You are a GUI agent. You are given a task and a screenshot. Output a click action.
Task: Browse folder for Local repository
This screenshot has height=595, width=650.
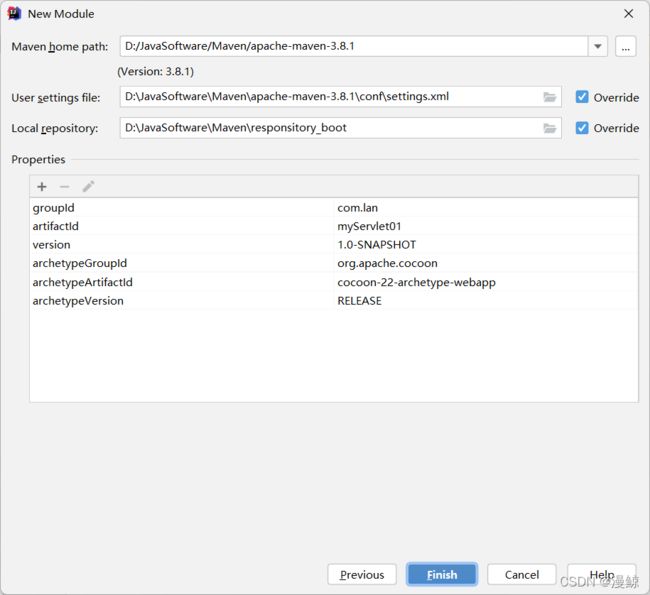click(550, 128)
